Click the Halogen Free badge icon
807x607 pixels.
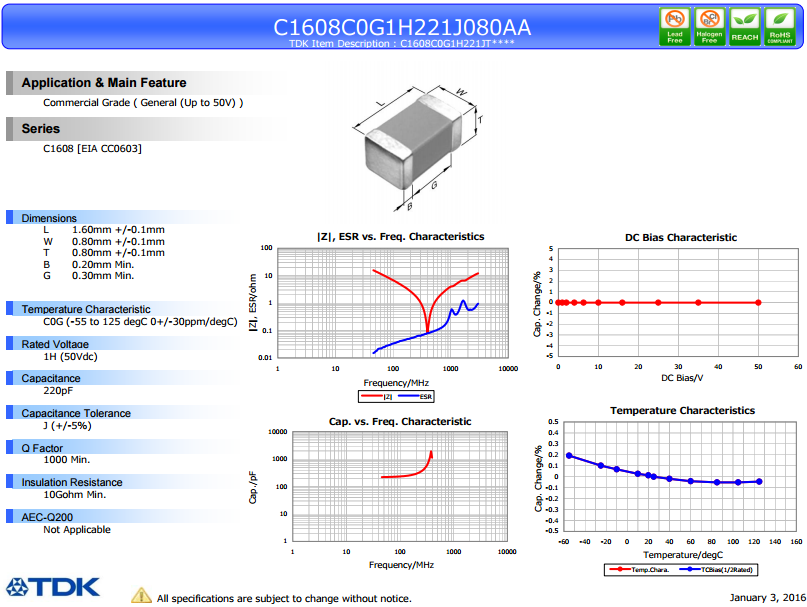point(709,27)
